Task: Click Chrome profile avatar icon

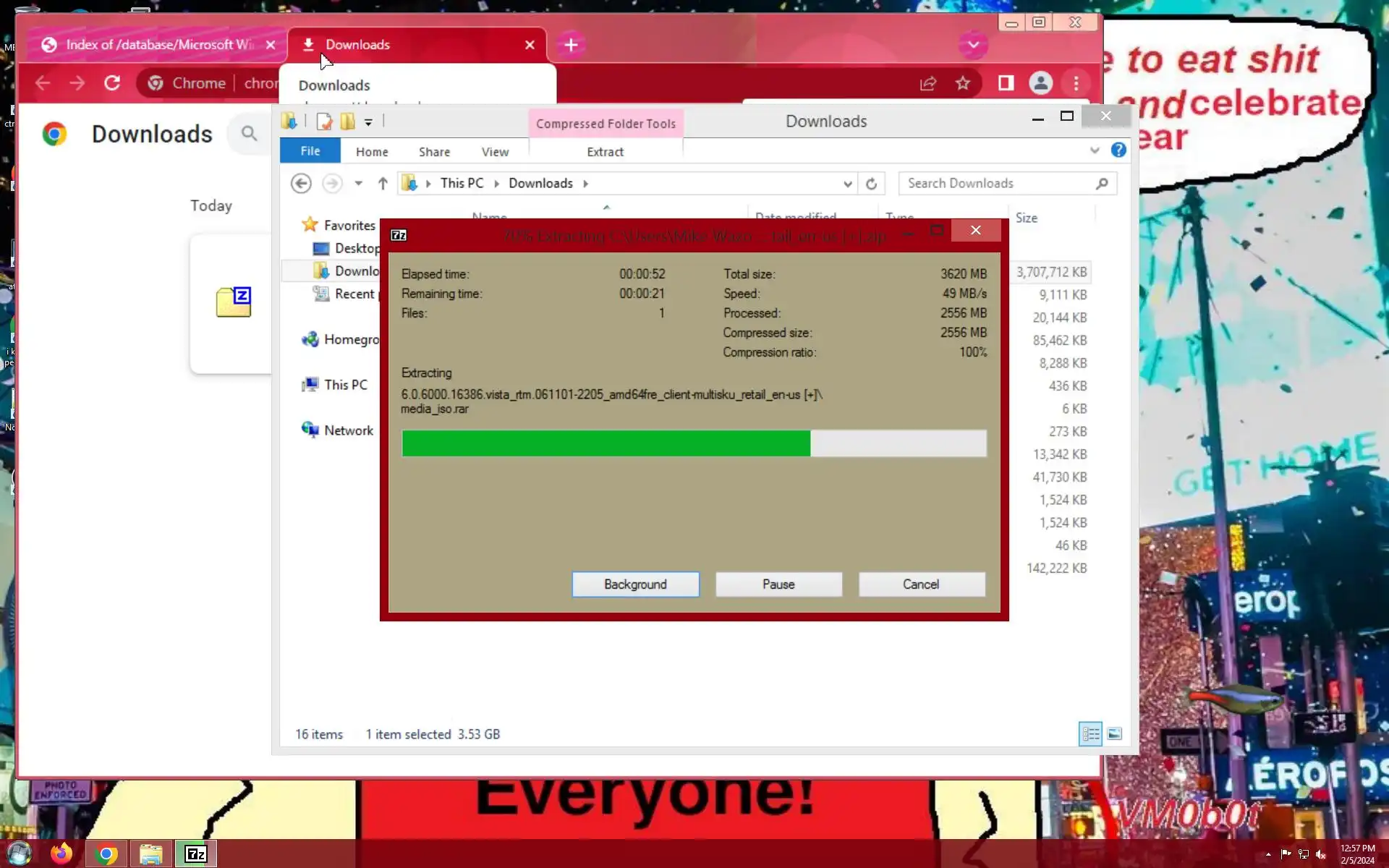Action: coord(1040,83)
